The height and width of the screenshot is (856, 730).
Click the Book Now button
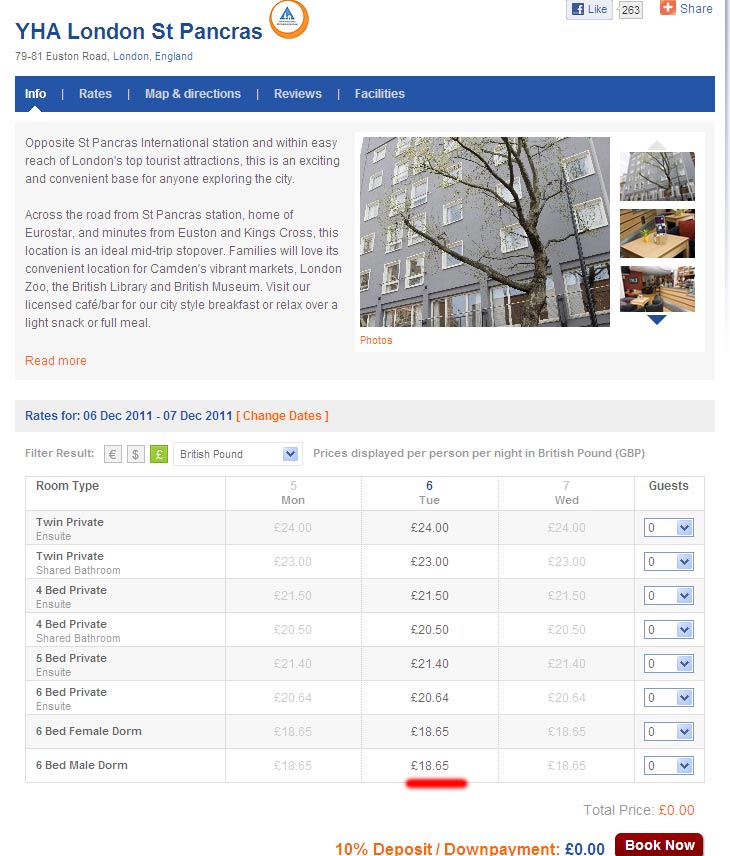pos(659,845)
